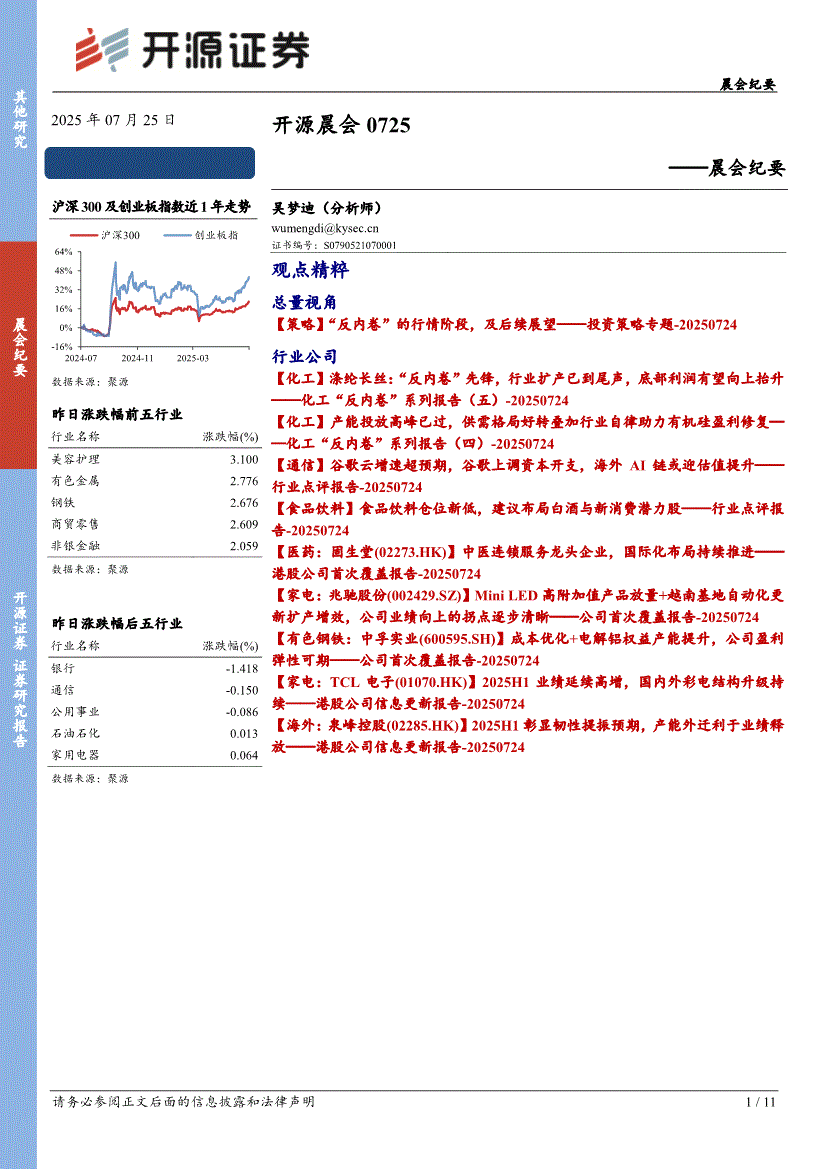Open the 【海外：泉峰控股(02285.HK)】 report link
Screen dimensions: 826x1169
[528, 735]
